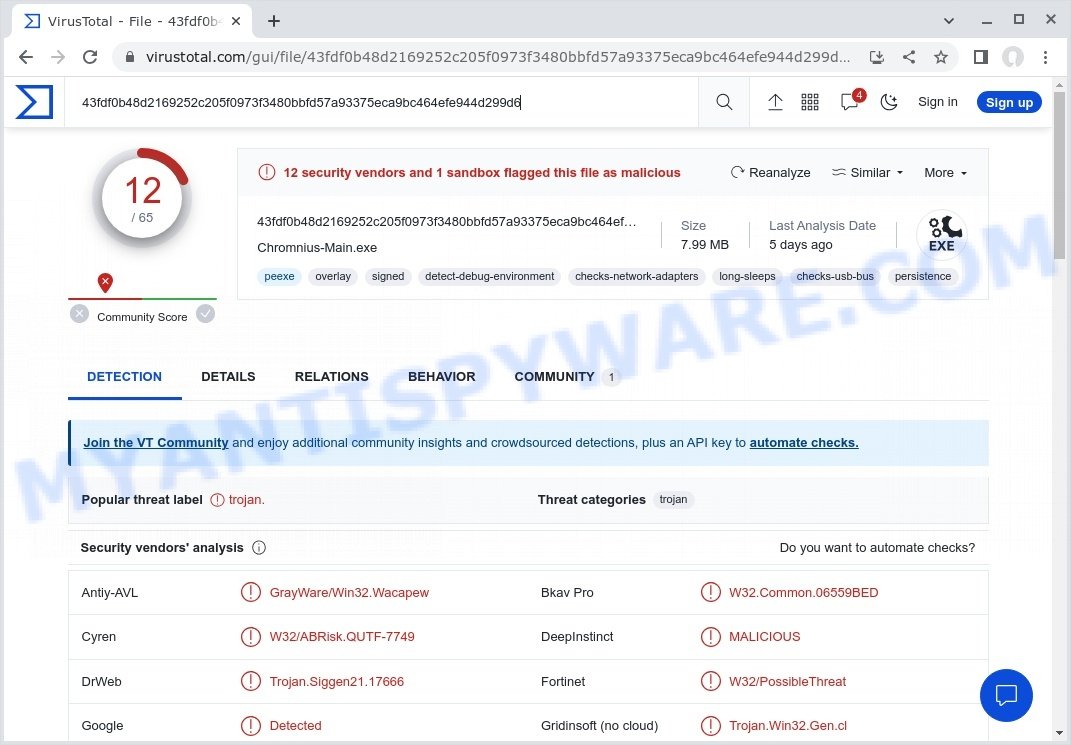1071x745 pixels.
Task: Click the checks-network-adapters tag
Action: point(637,277)
